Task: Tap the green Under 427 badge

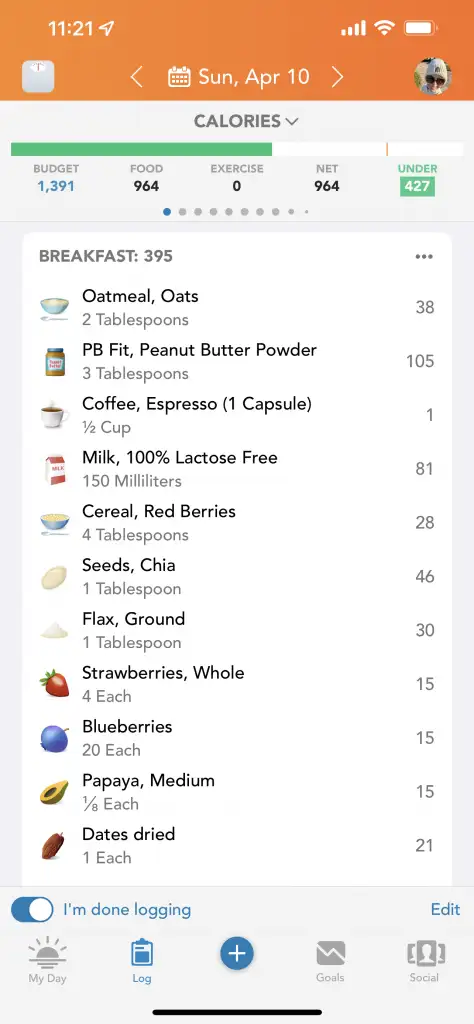Action: pyautogui.click(x=417, y=186)
